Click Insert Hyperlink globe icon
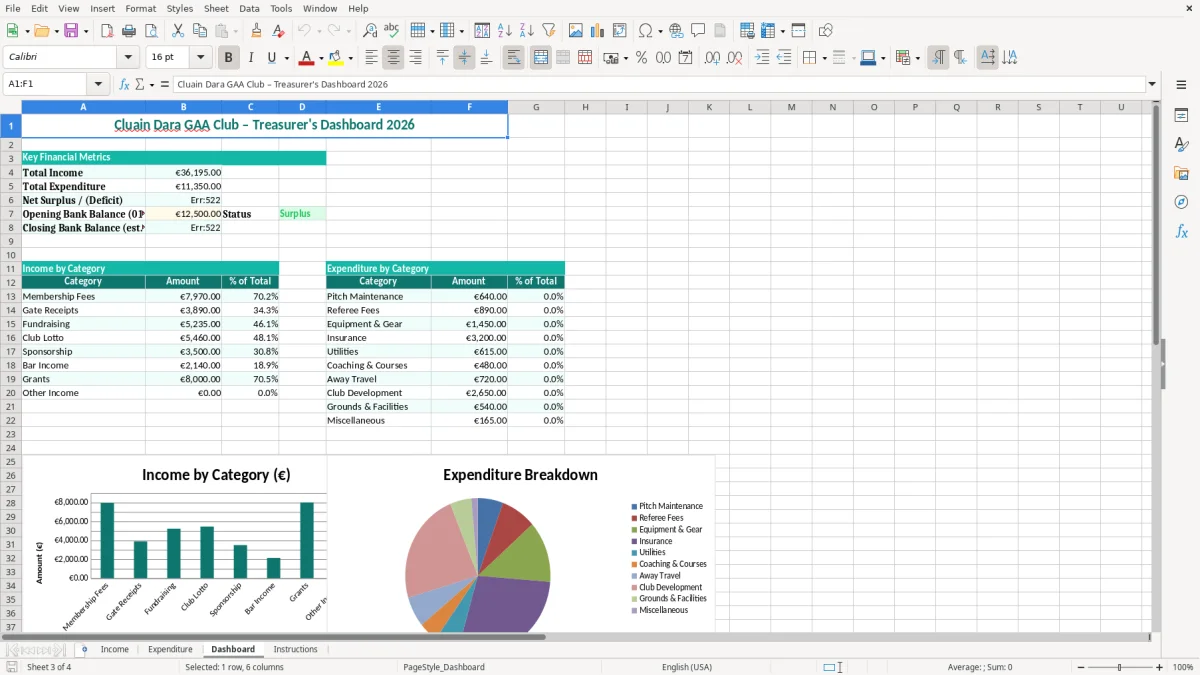The height and width of the screenshot is (675, 1200). pyautogui.click(x=676, y=31)
